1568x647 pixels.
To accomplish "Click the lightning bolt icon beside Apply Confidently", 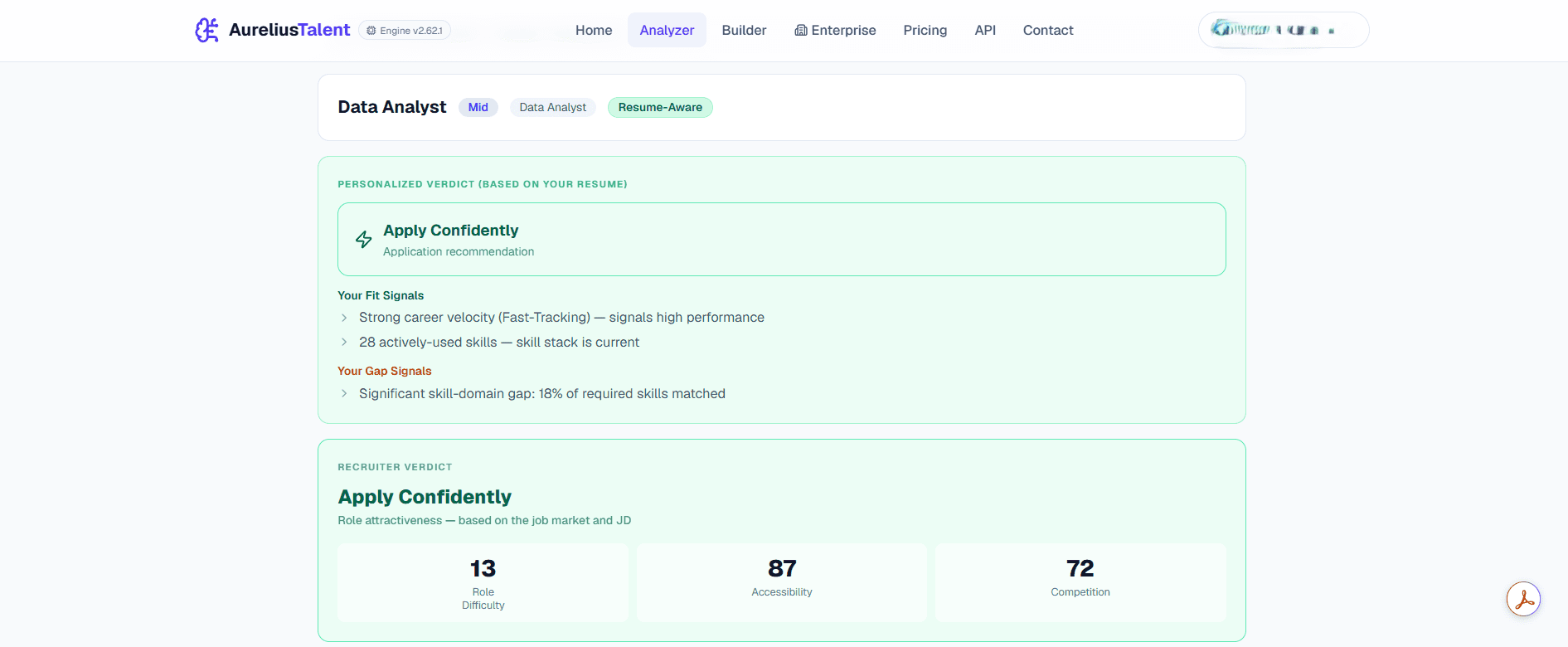I will coord(363,240).
